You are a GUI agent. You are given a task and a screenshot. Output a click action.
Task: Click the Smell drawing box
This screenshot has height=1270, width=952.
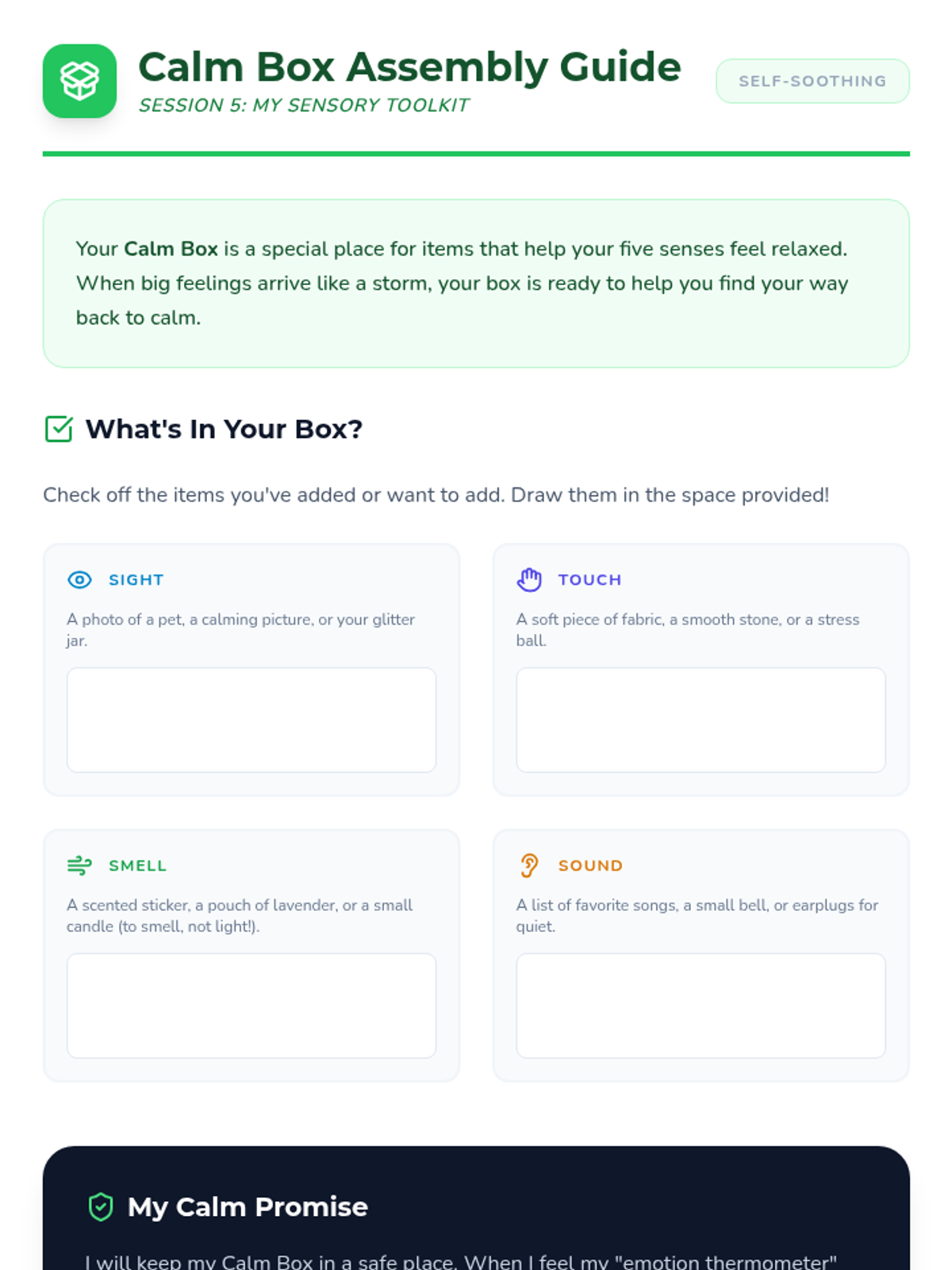[x=251, y=1006]
